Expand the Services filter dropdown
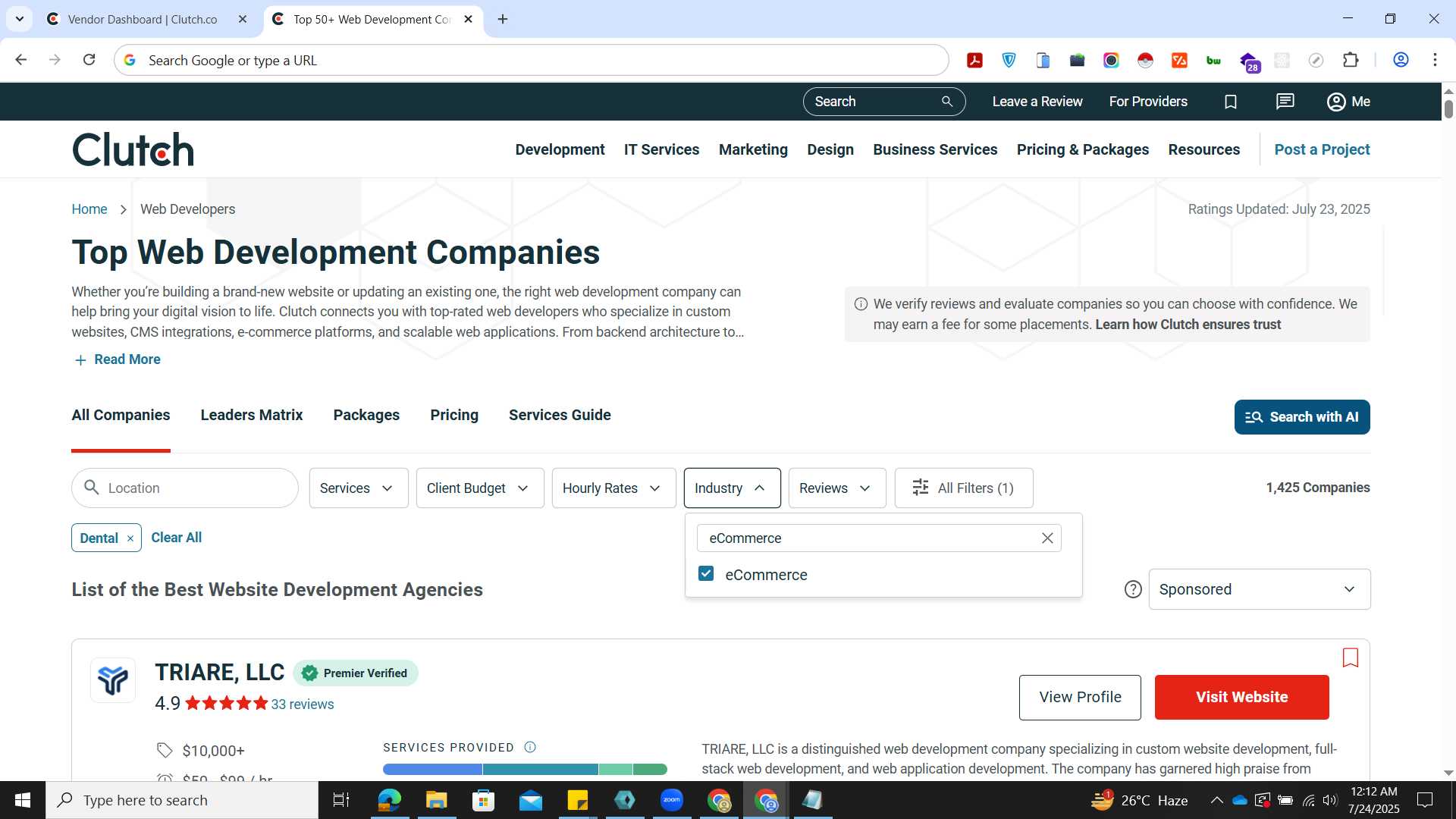This screenshot has height=819, width=1456. 359,488
